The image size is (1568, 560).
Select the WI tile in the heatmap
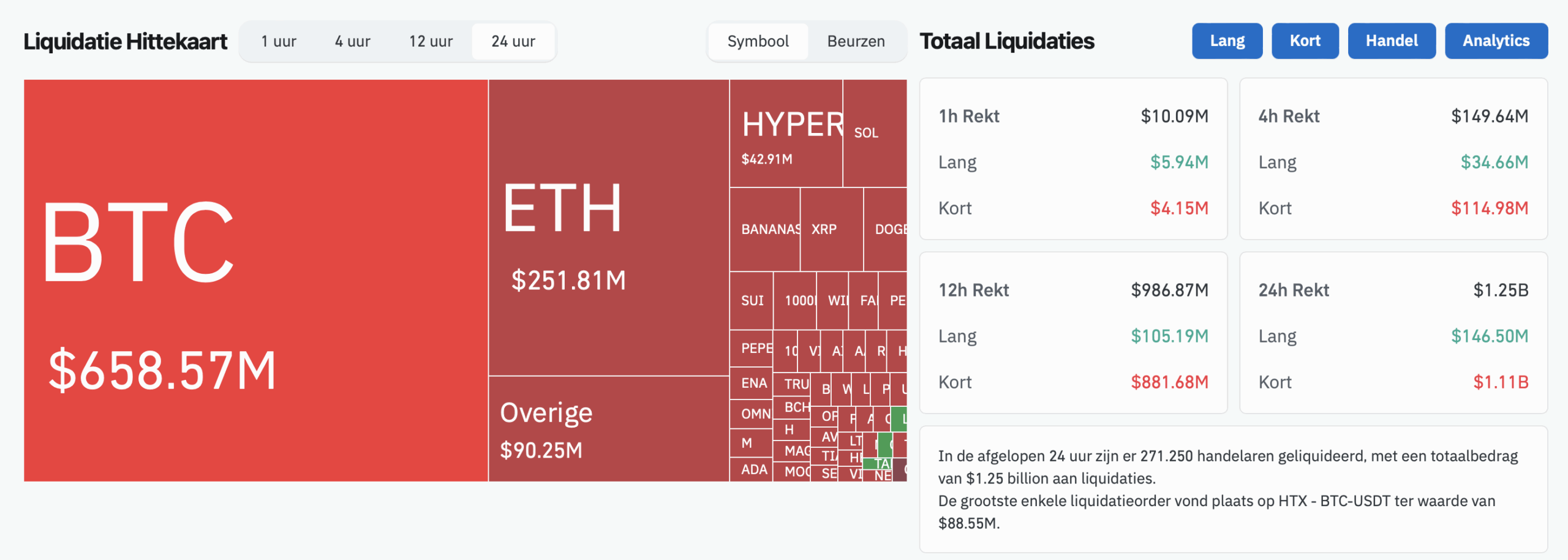click(x=833, y=301)
